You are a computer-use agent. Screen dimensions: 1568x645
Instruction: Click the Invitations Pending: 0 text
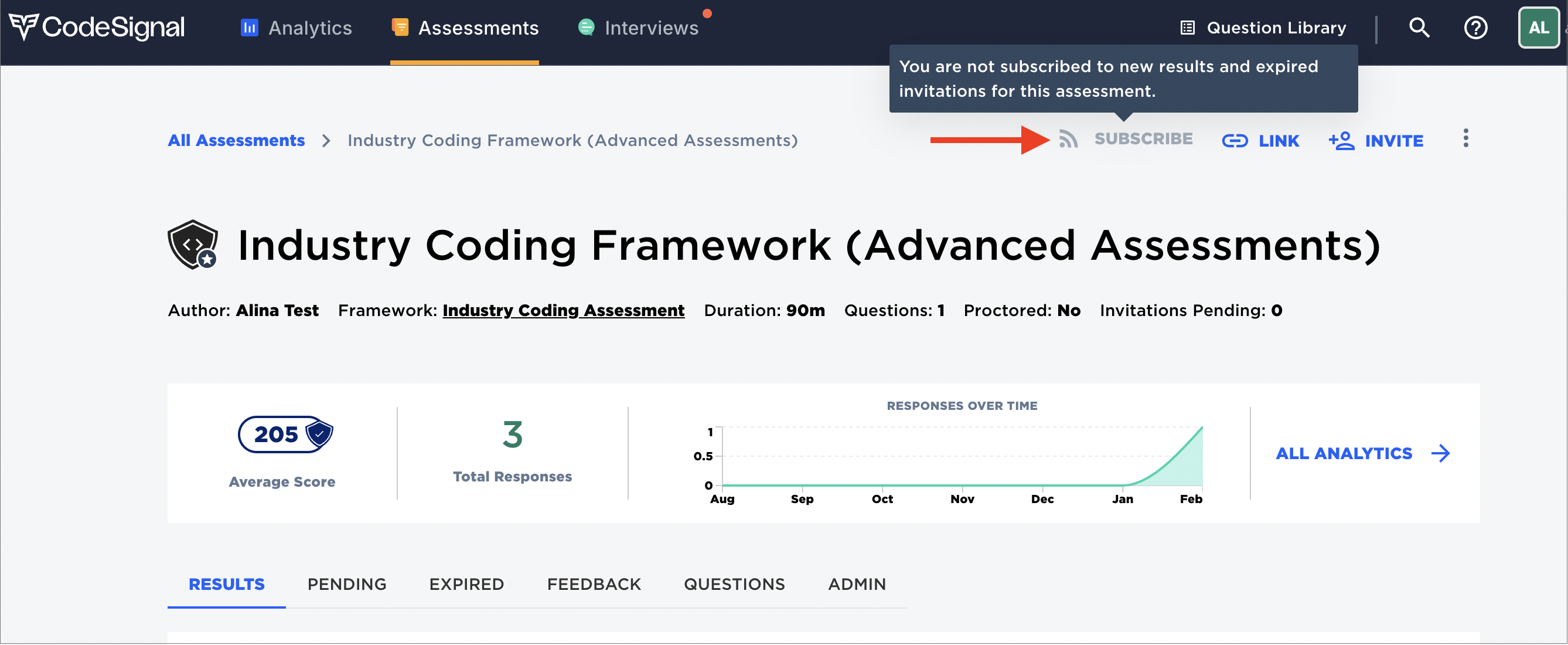pos(1191,311)
